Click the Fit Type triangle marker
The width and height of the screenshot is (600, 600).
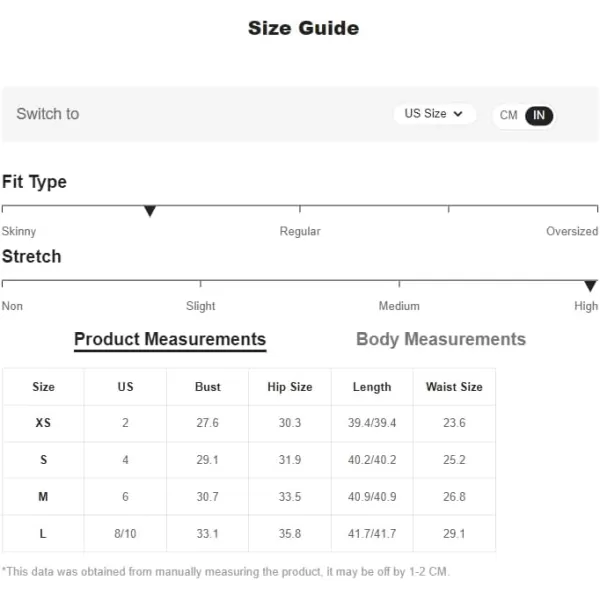click(x=150, y=211)
